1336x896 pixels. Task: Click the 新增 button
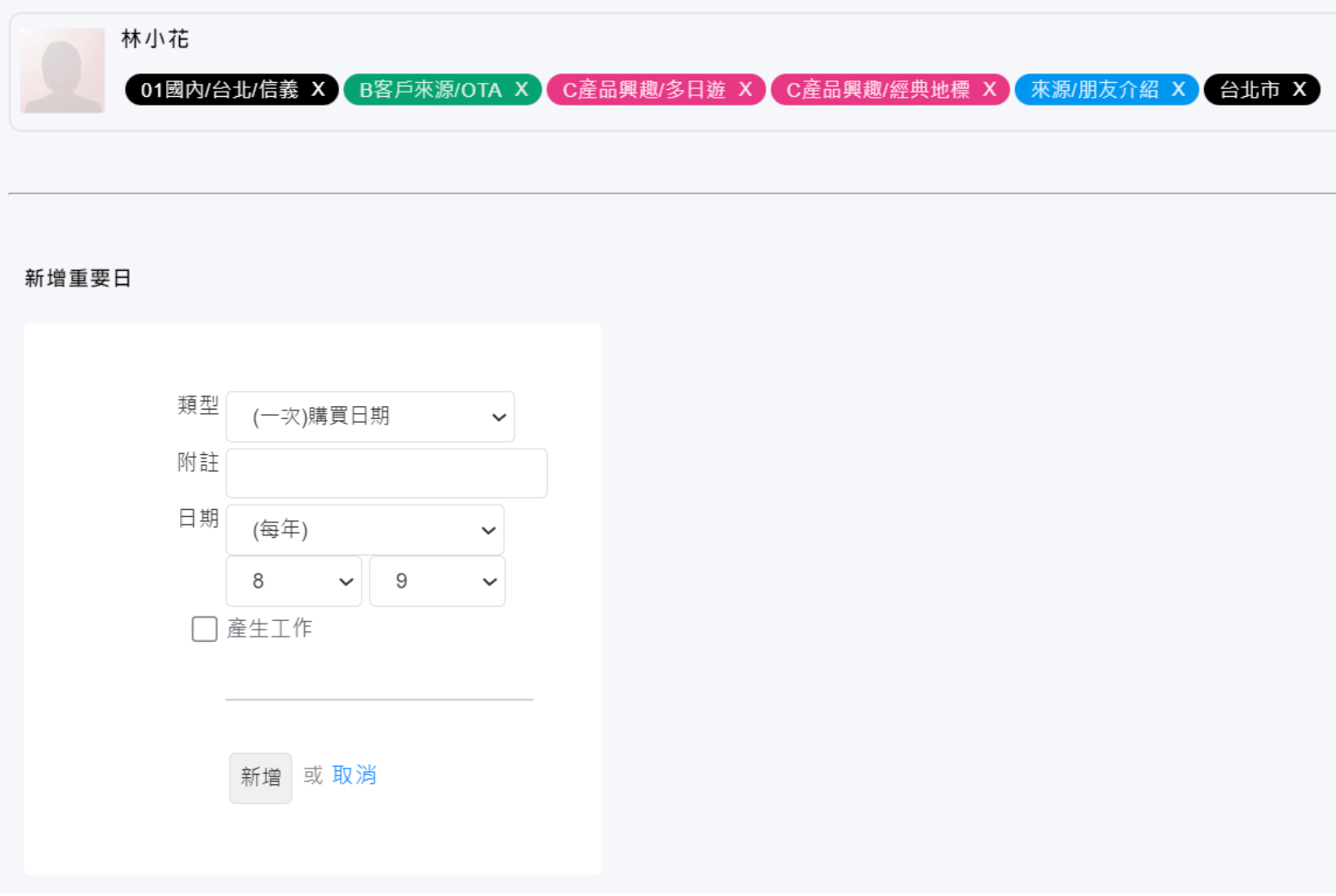(x=260, y=777)
